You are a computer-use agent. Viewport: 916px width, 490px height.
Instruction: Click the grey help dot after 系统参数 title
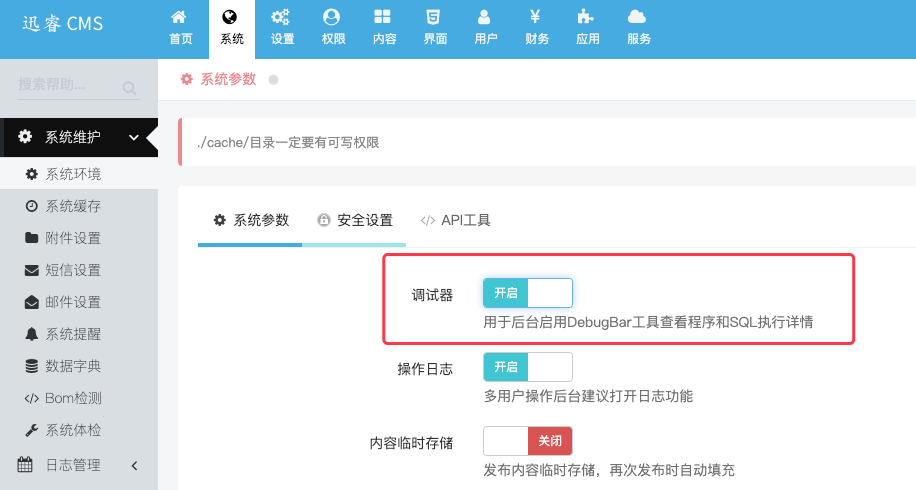coord(273,79)
